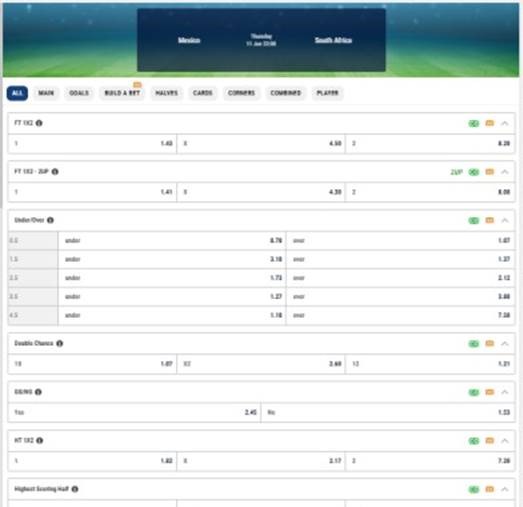Pick outcome 2 in FT 1X2 - 2UP
The height and width of the screenshot is (507, 523).
(430, 192)
